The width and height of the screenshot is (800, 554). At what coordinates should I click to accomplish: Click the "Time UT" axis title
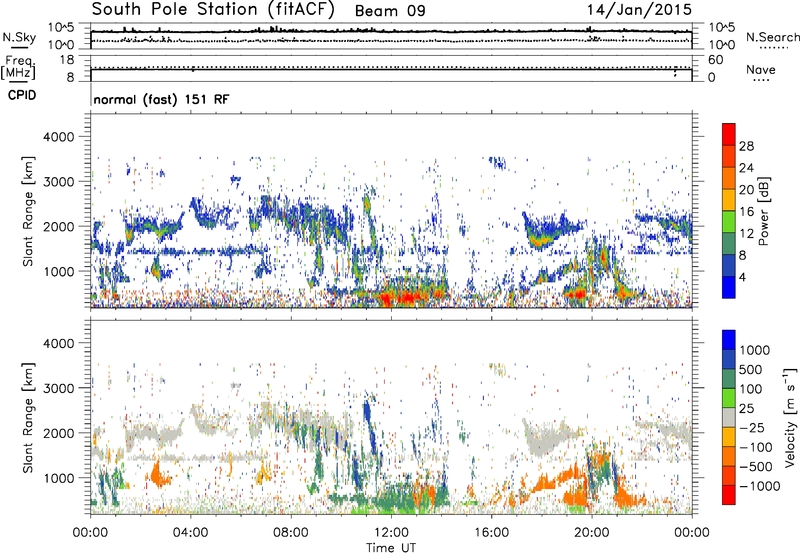391,547
